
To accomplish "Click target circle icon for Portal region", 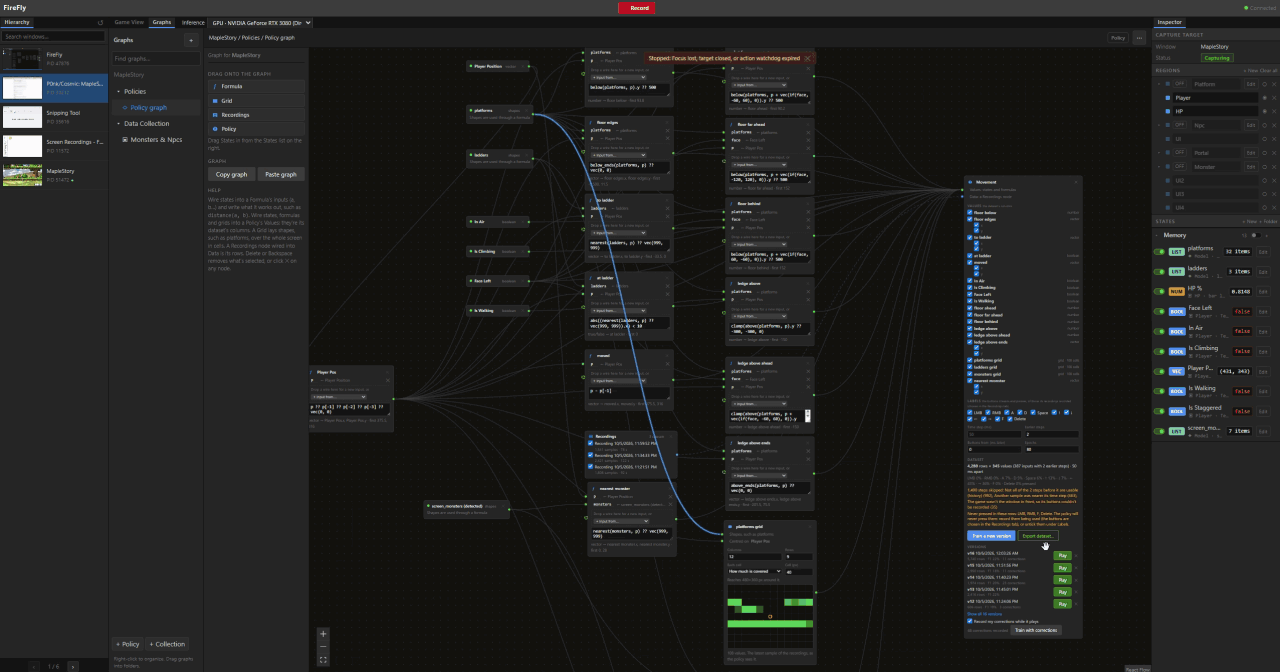I will [x=1264, y=153].
